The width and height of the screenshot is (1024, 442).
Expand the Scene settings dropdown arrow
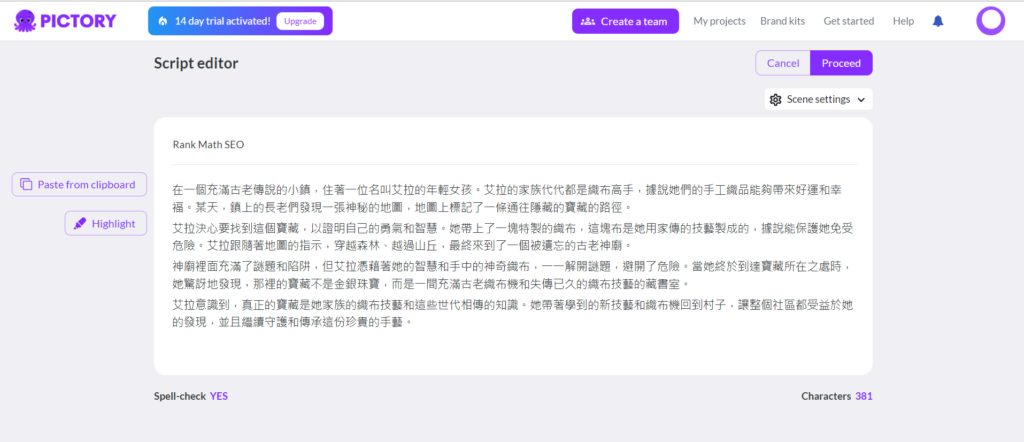pyautogui.click(x=861, y=100)
